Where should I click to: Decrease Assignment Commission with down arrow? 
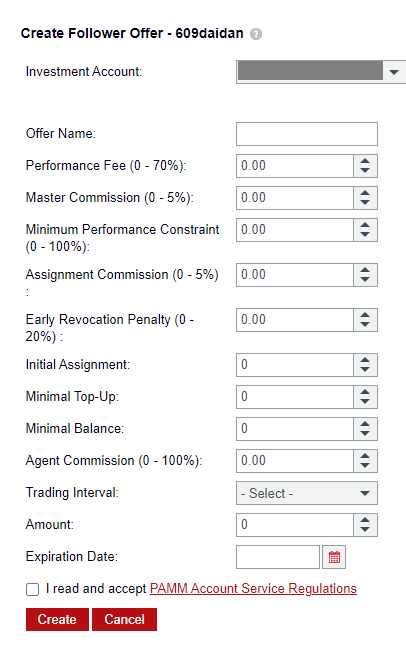point(365,280)
